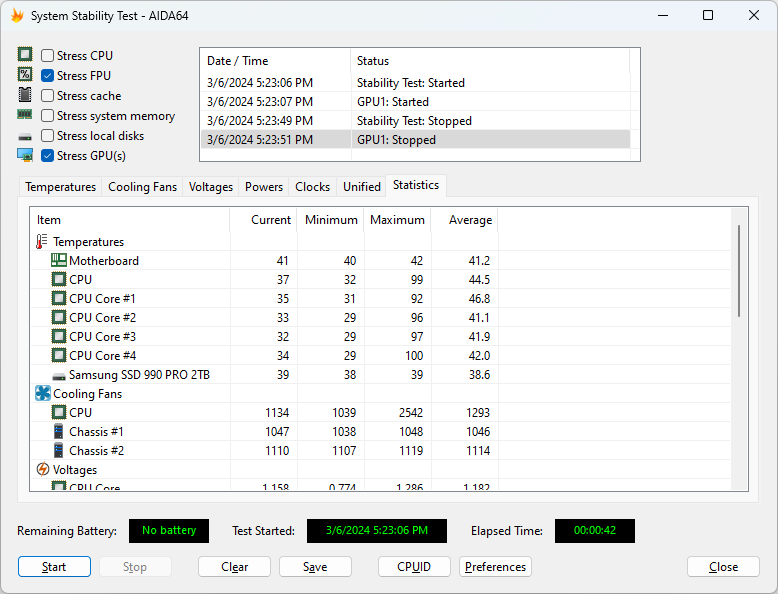Uncheck the Stress FPU option

[x=48, y=76]
